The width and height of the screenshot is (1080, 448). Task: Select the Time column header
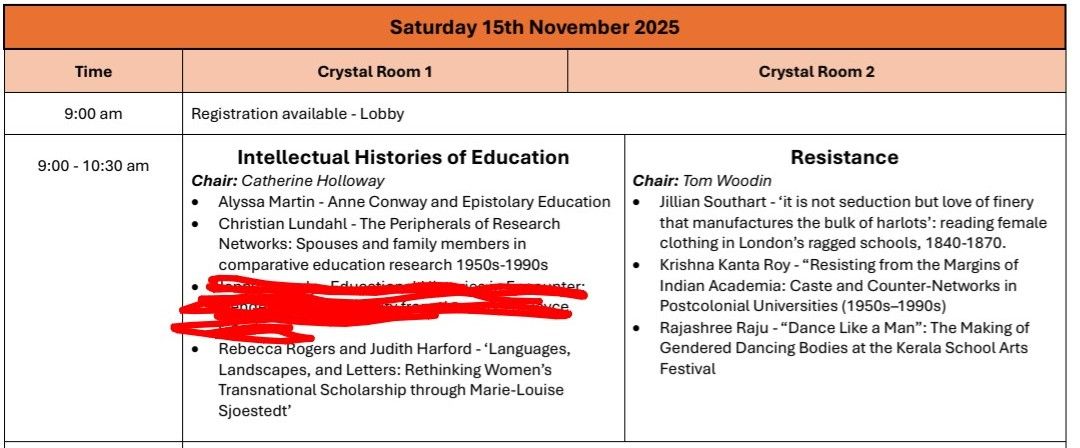point(93,72)
